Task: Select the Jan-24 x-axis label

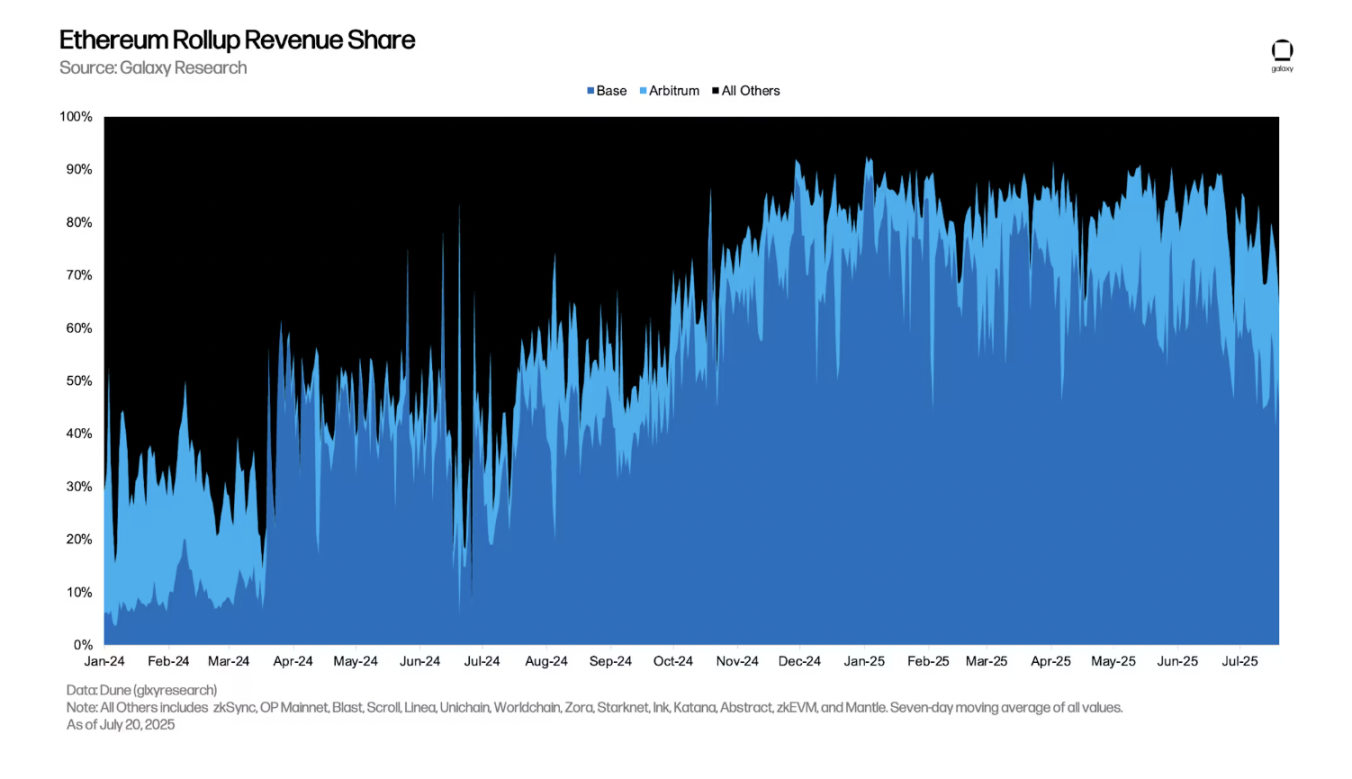Action: tap(104, 662)
